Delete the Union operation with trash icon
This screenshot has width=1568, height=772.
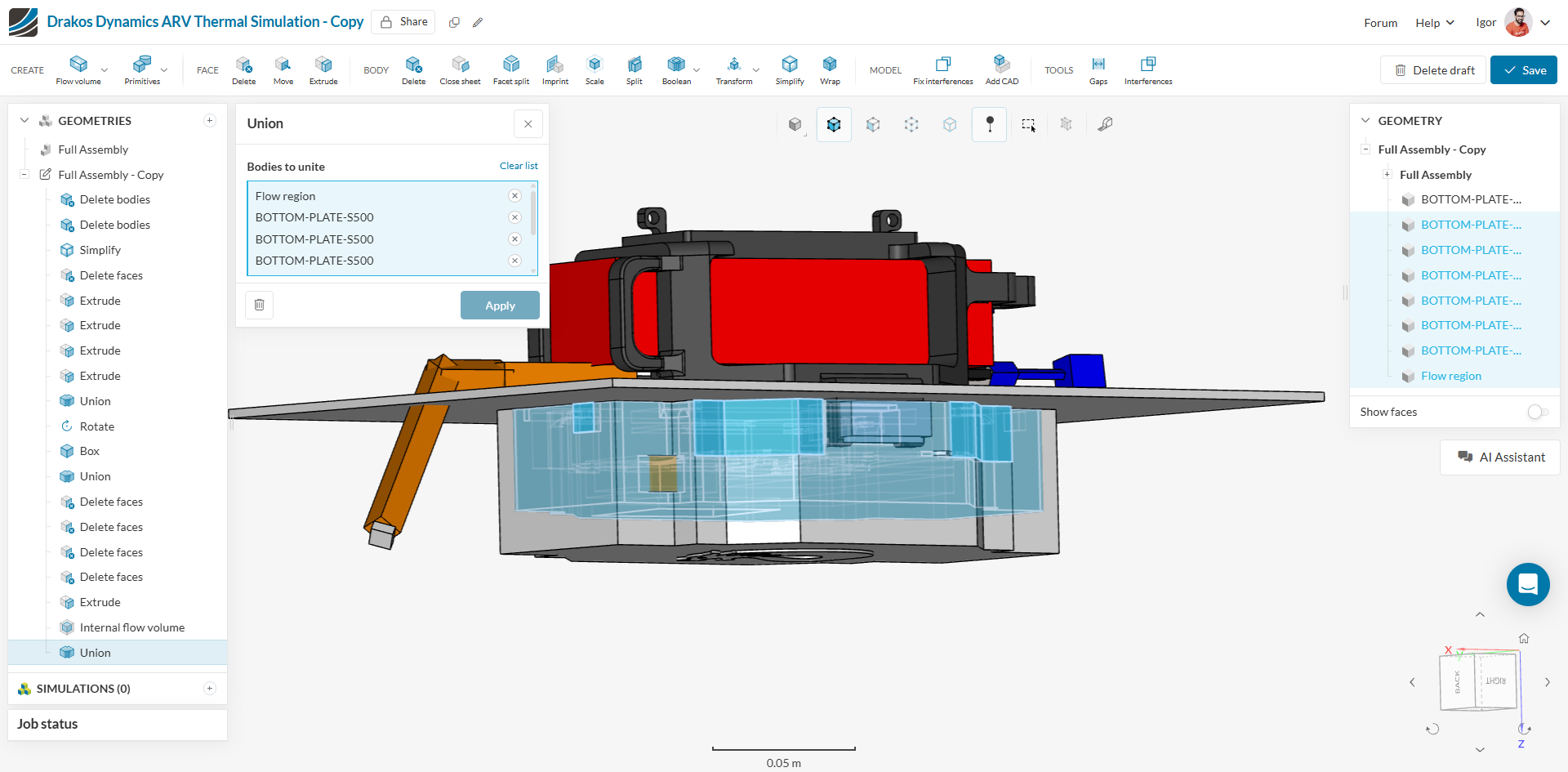click(x=260, y=305)
